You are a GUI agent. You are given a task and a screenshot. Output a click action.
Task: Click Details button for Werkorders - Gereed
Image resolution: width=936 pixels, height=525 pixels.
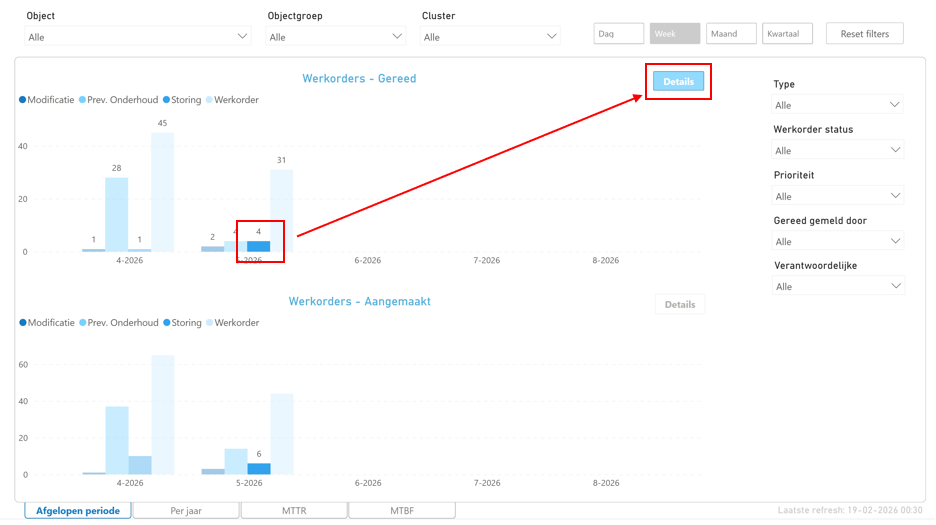pyautogui.click(x=678, y=82)
